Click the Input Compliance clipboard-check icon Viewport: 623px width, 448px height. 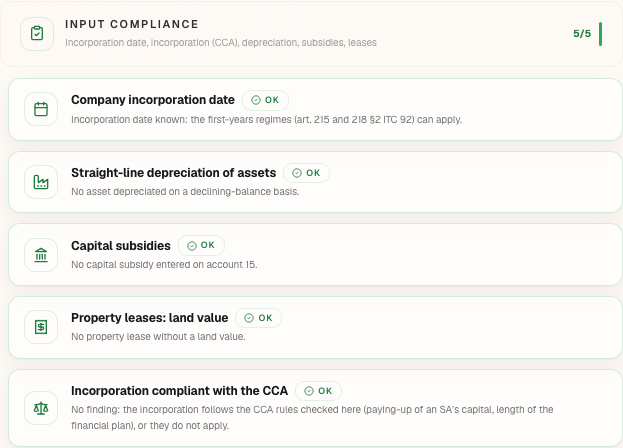[37, 33]
